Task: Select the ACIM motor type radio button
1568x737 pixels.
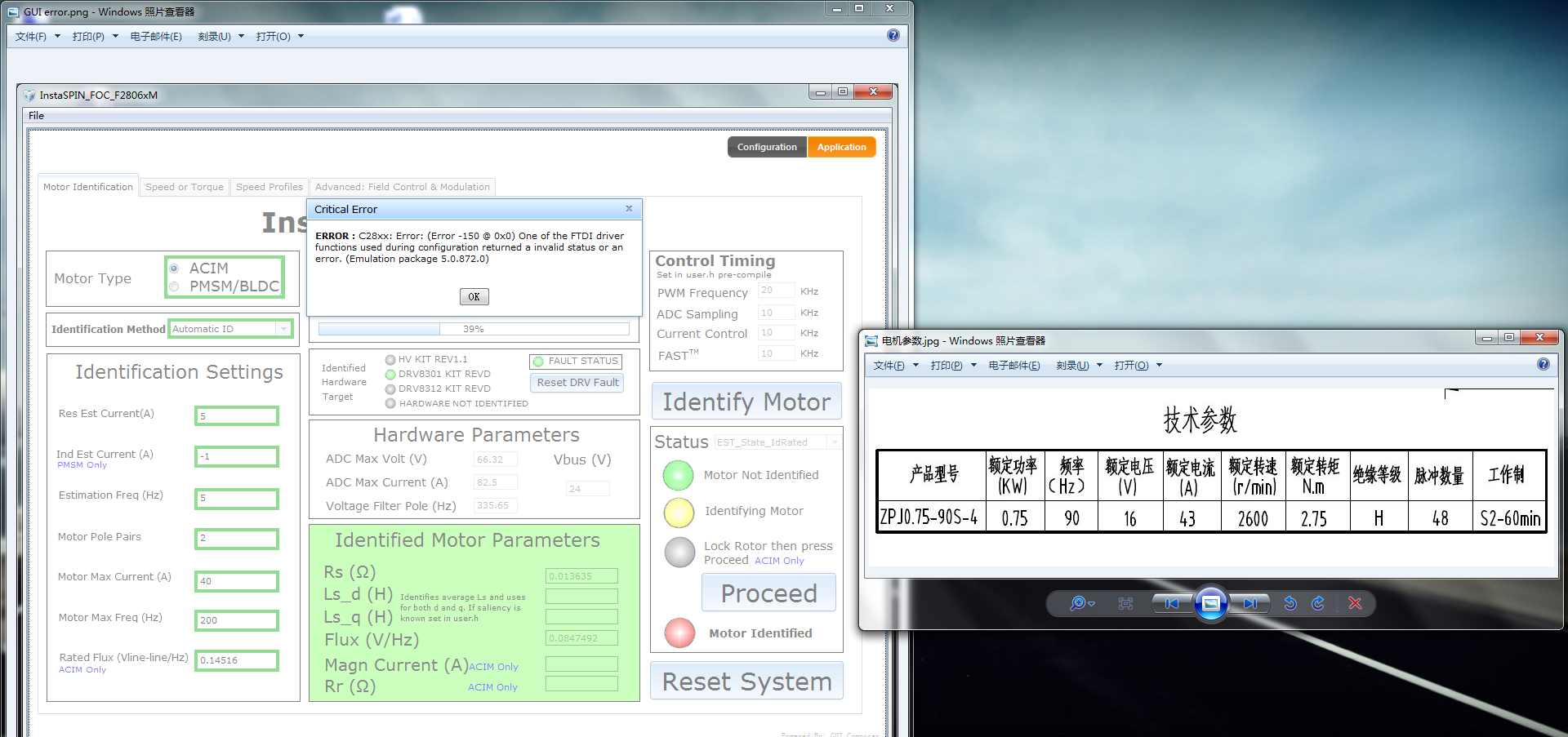Action: pos(174,268)
